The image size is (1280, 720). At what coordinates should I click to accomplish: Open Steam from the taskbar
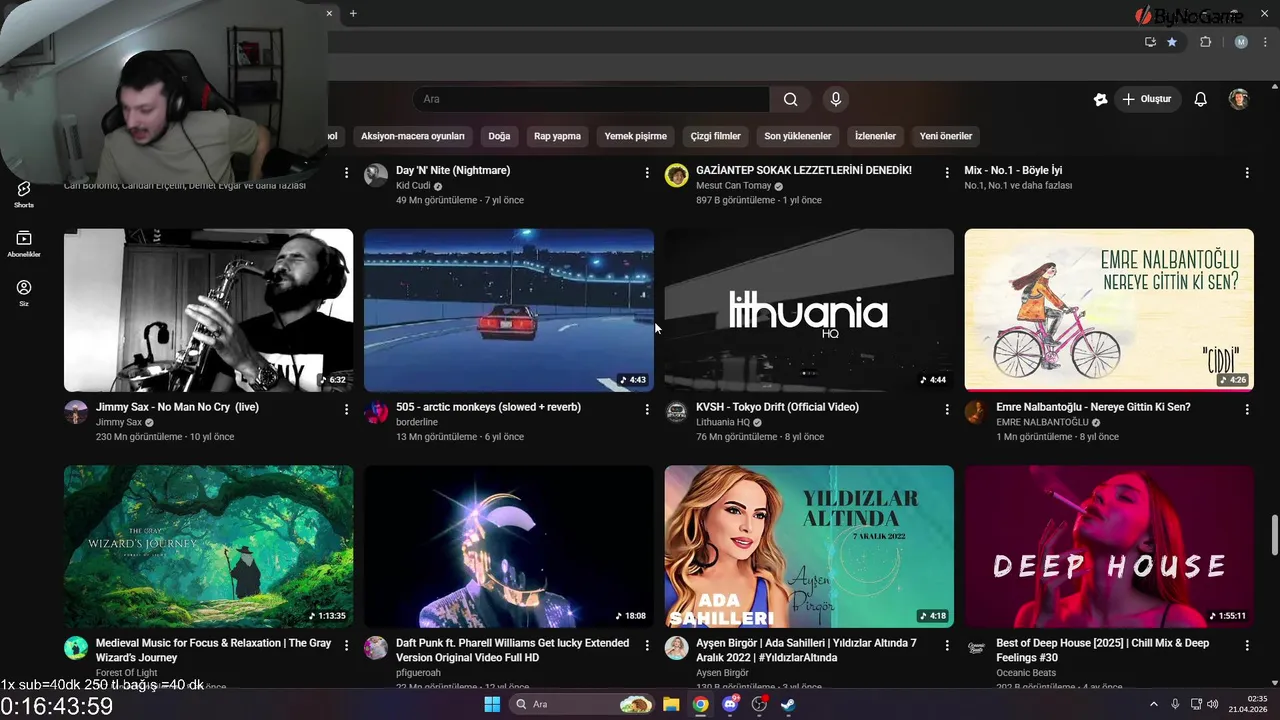coord(788,704)
